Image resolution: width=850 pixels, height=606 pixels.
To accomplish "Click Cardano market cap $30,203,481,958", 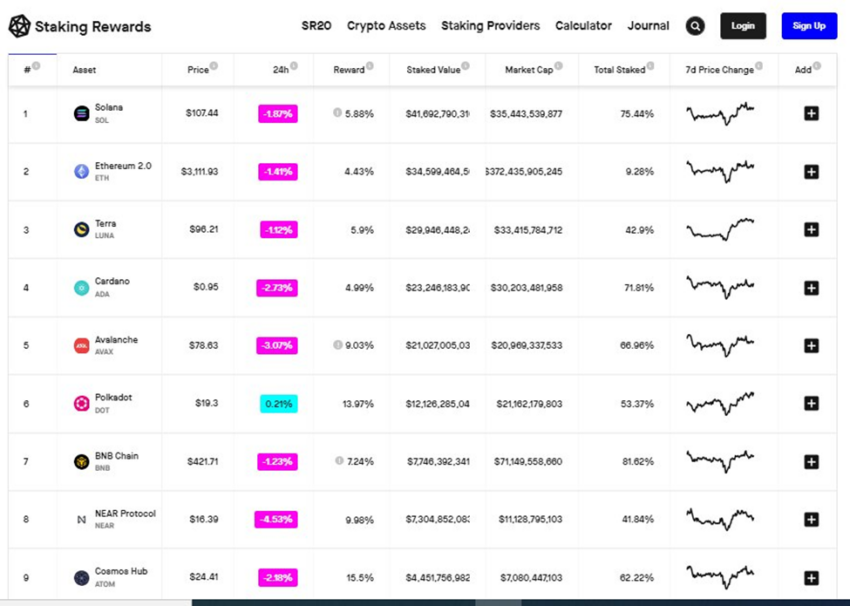I will 526,288.
